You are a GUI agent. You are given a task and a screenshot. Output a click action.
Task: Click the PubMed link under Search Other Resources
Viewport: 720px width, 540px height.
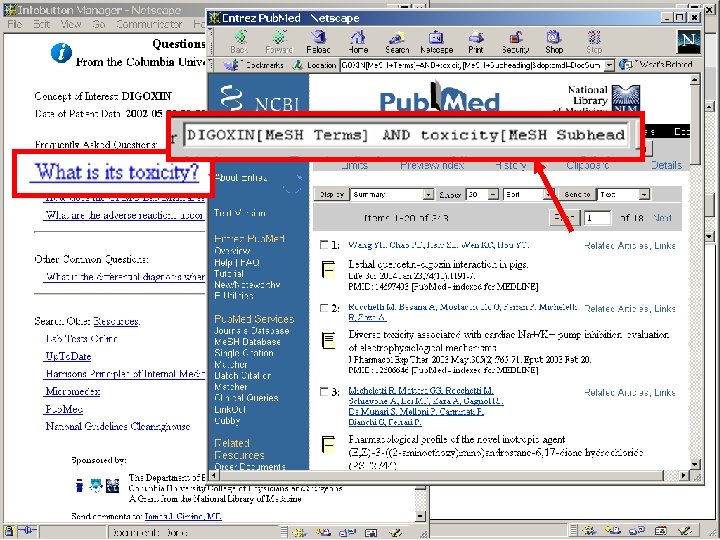pos(64,409)
